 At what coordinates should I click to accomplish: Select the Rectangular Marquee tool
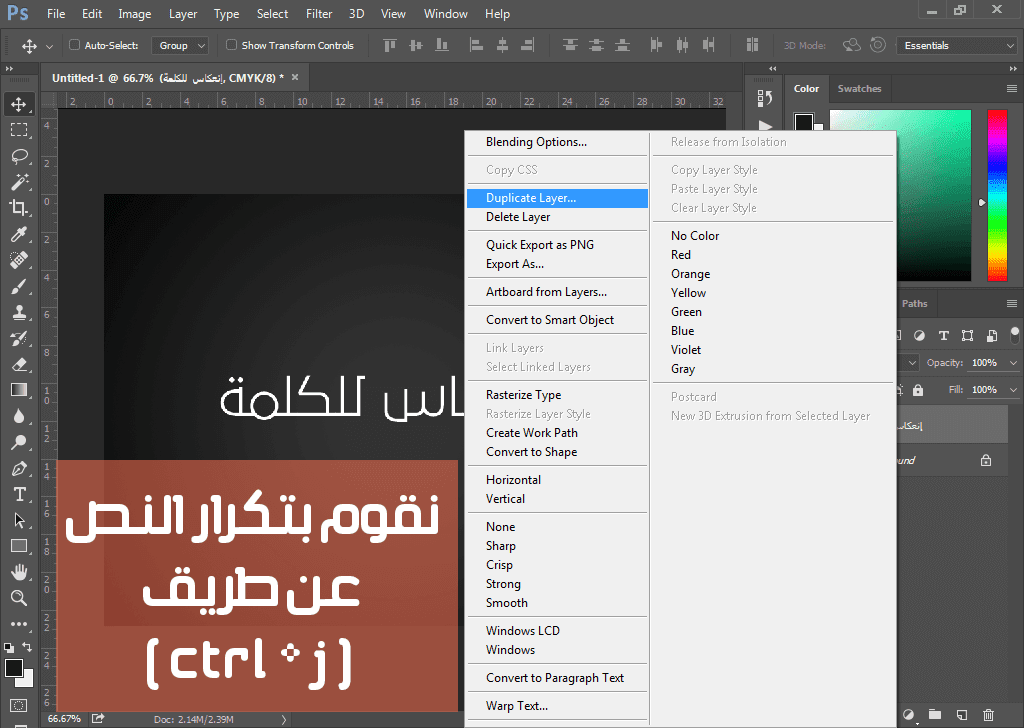pyautogui.click(x=19, y=130)
